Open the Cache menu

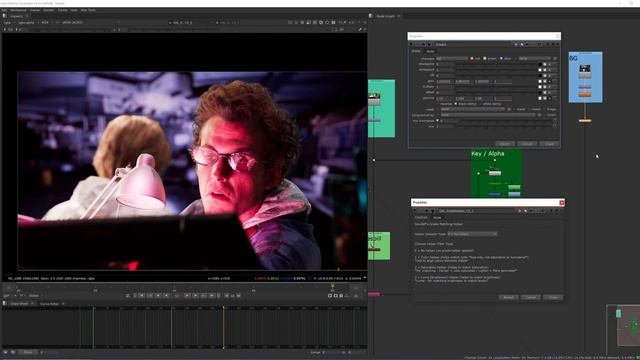tap(62, 10)
